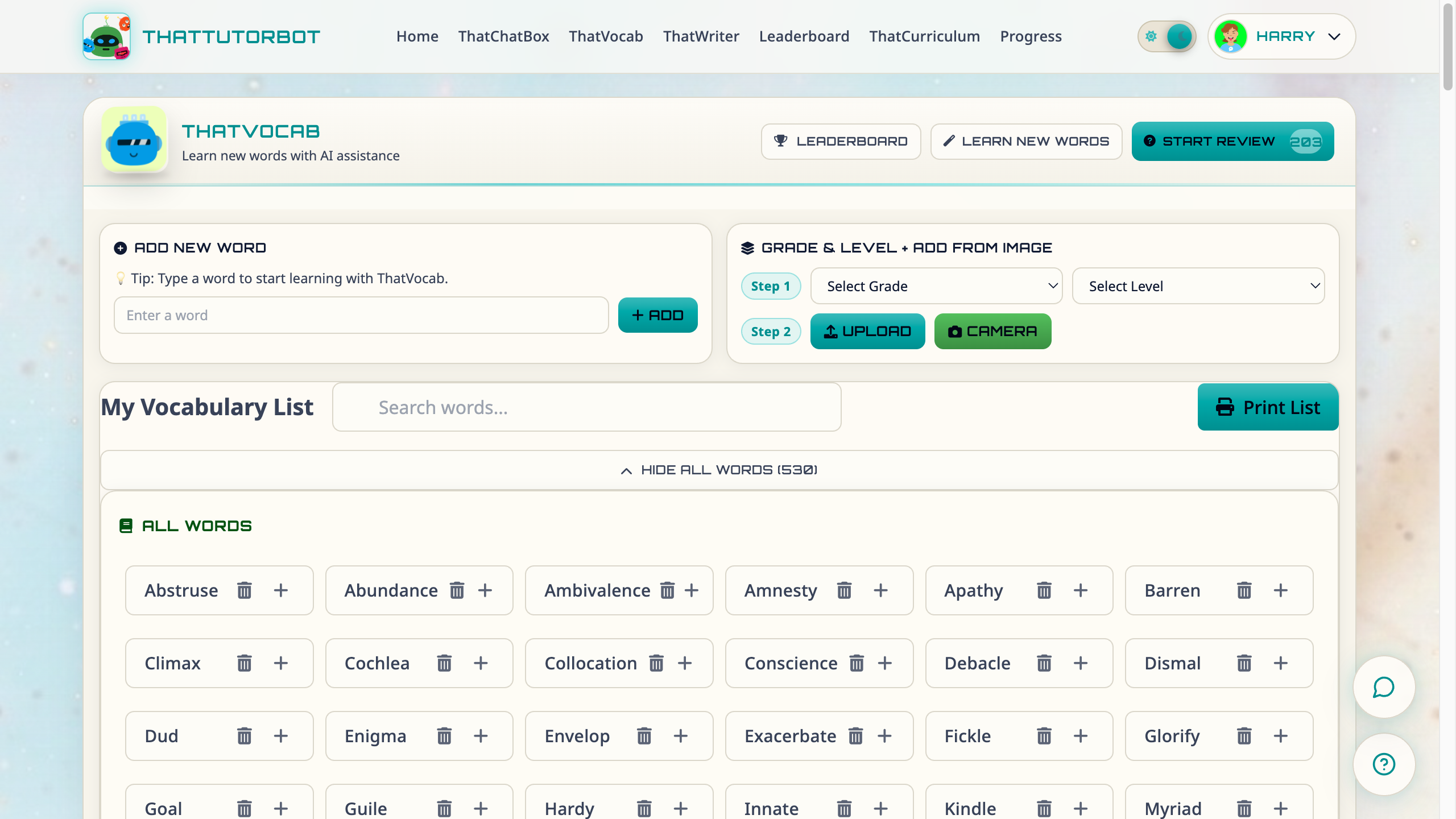Image resolution: width=1456 pixels, height=819 pixels.
Task: Select ThatVocab in top navigation
Action: (606, 36)
